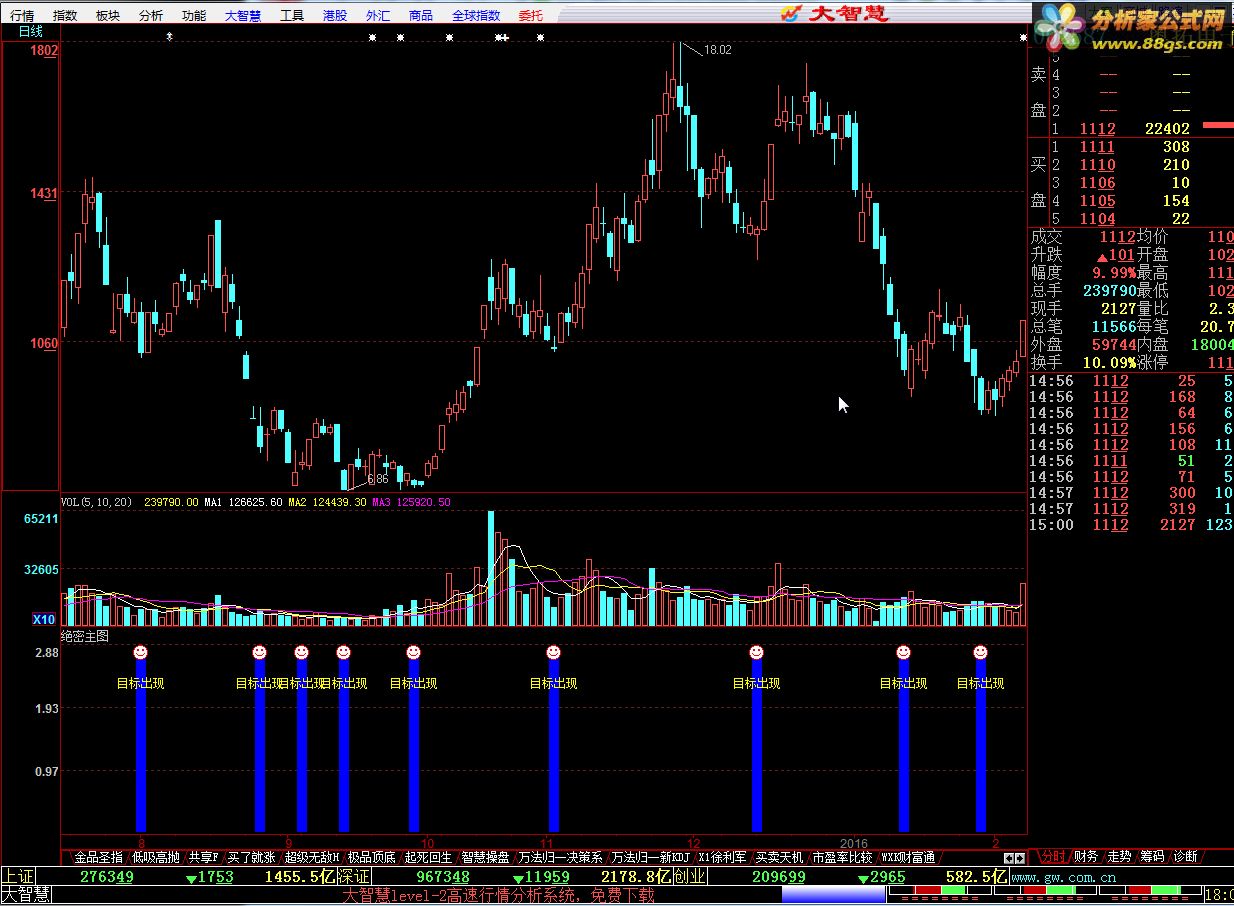Click the 总手 239790 total volume value
This screenshot has height=906, width=1234.
pyautogui.click(x=1109, y=290)
